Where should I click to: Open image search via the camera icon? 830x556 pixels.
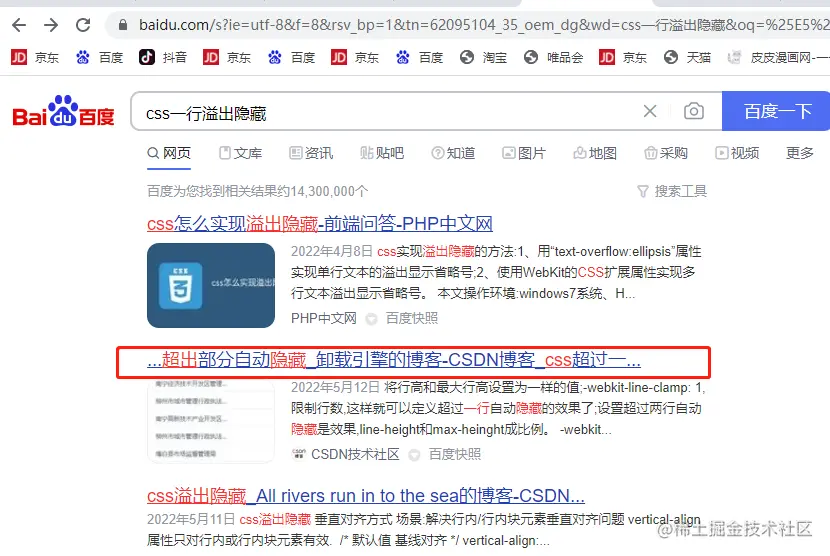[693, 111]
